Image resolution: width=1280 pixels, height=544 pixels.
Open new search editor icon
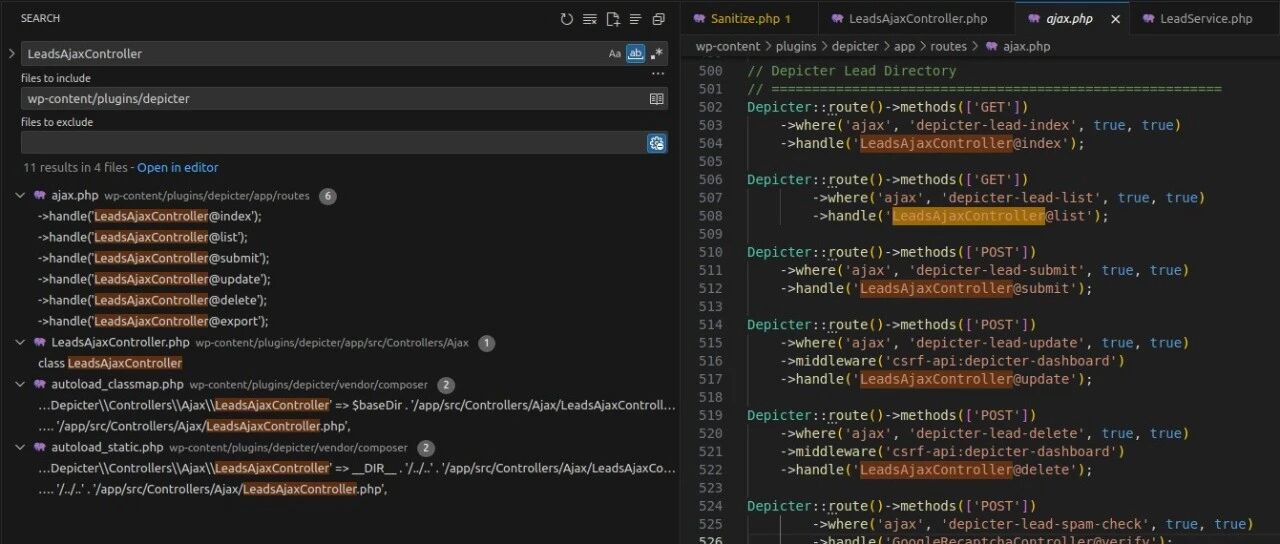point(613,19)
